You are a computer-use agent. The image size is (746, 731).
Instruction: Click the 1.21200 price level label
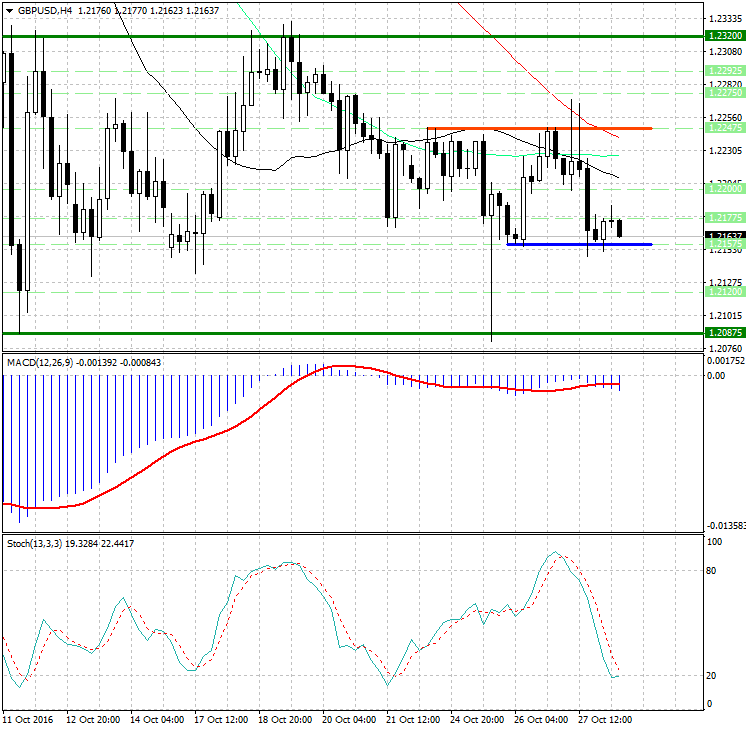pyautogui.click(x=723, y=292)
